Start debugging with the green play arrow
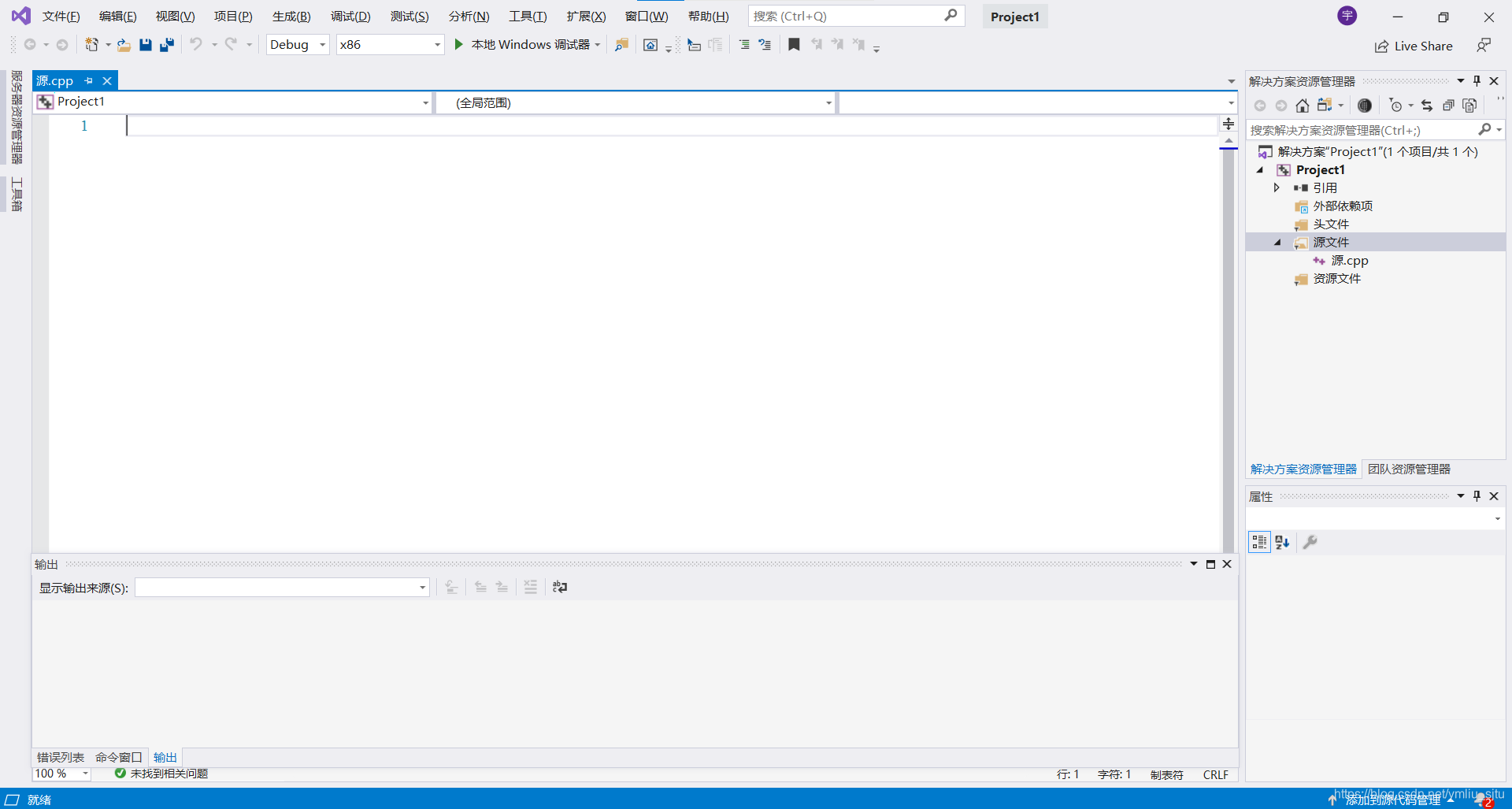This screenshot has width=1512, height=809. click(x=458, y=45)
